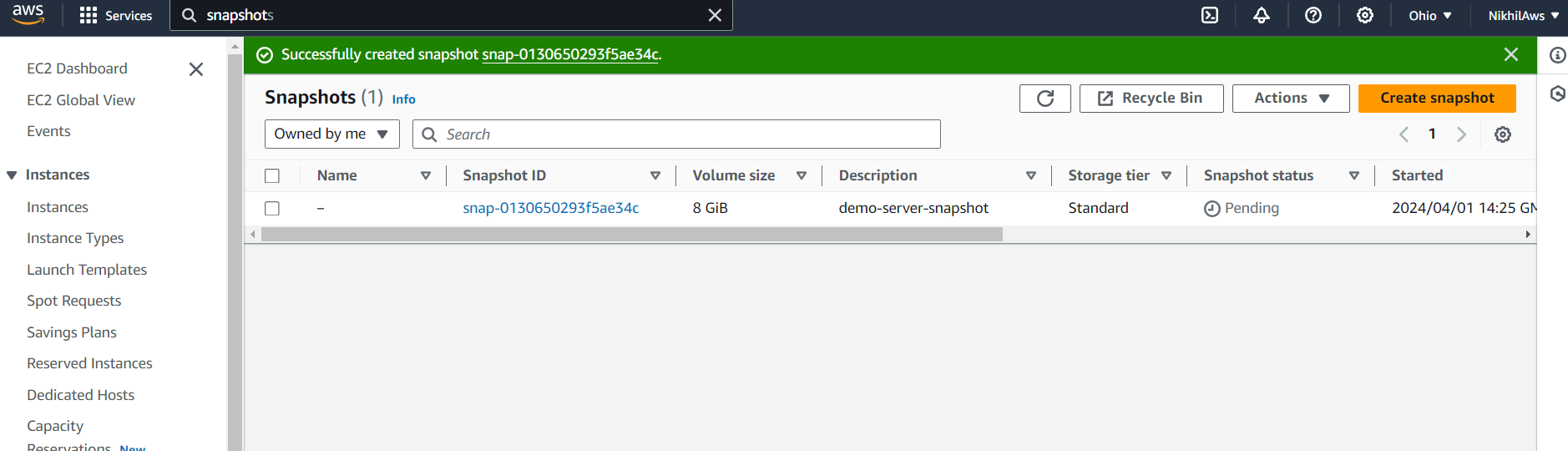This screenshot has width=1568, height=451.
Task: Open console settings gear in top bar
Action: [x=1365, y=15]
